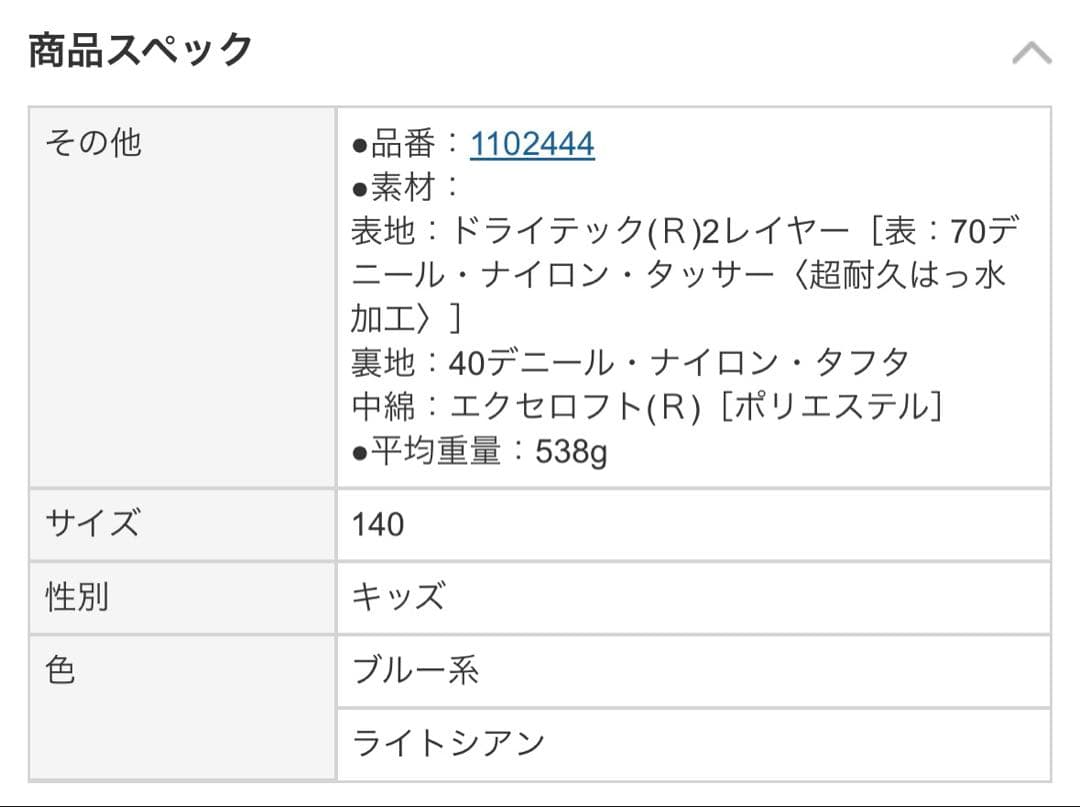This screenshot has height=807, width=1080.
Task: Click the 裏地 40デニール・ナイロン・タフタ line
Action: coord(630,362)
